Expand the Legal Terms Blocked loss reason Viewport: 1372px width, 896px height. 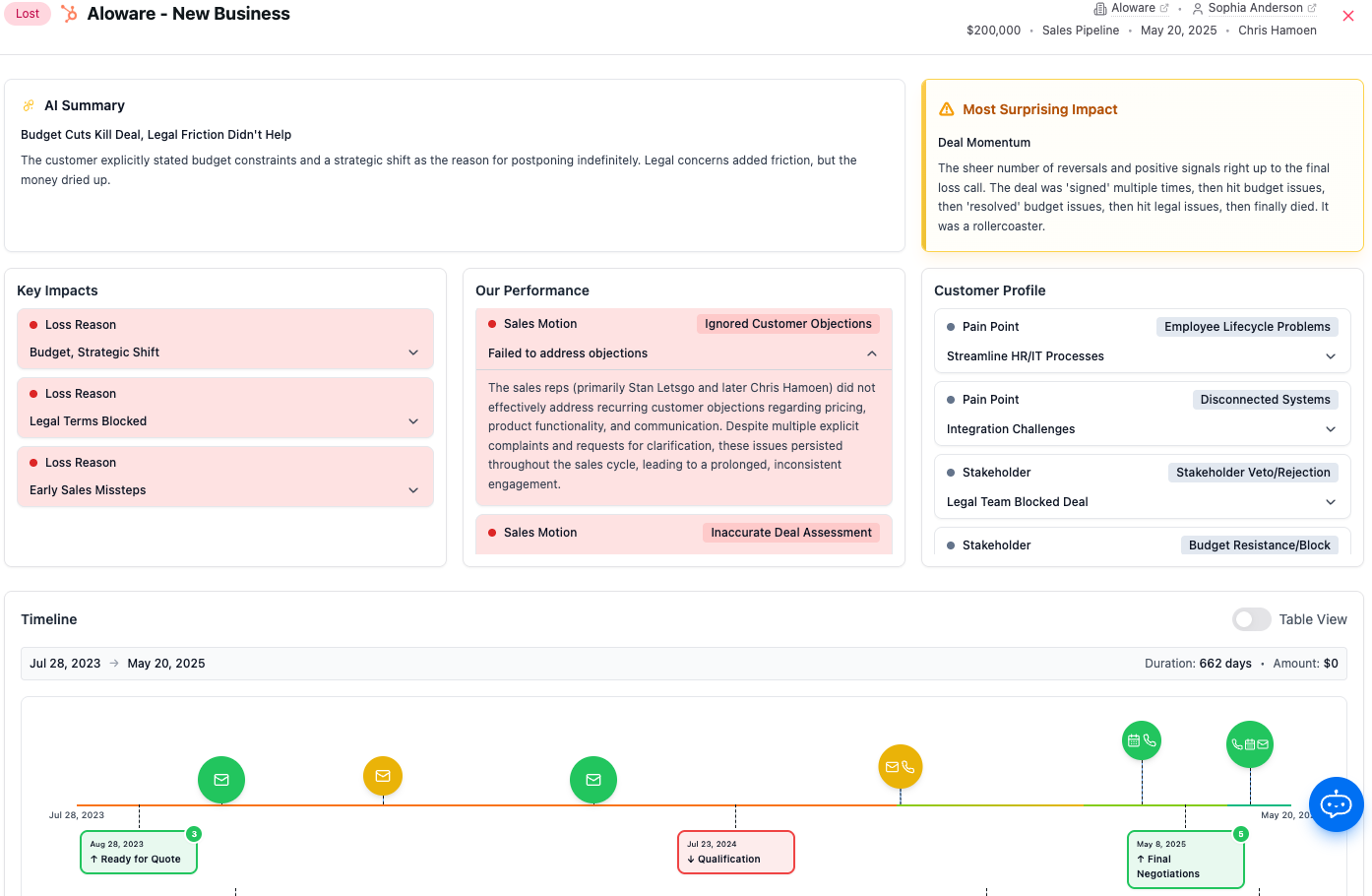[413, 421]
